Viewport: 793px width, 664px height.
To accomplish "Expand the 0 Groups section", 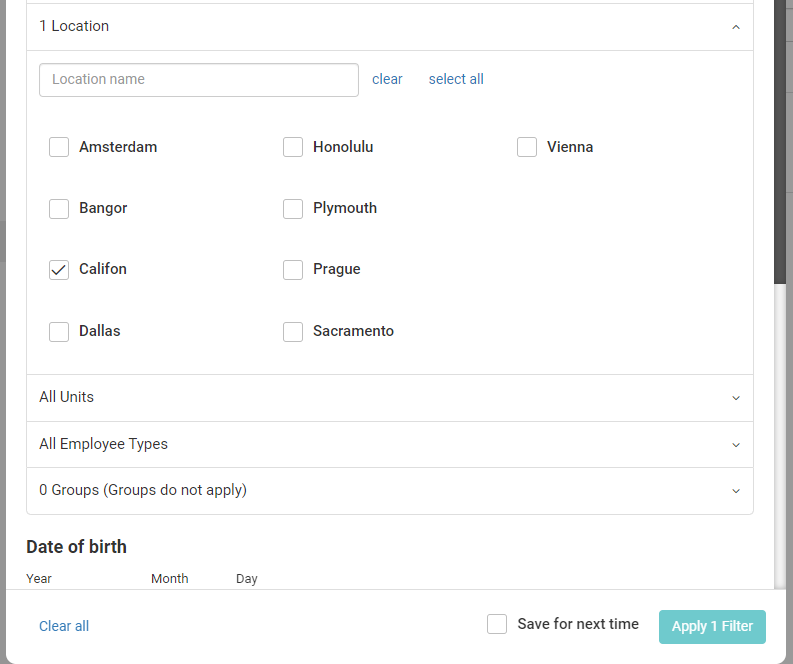I will point(736,491).
